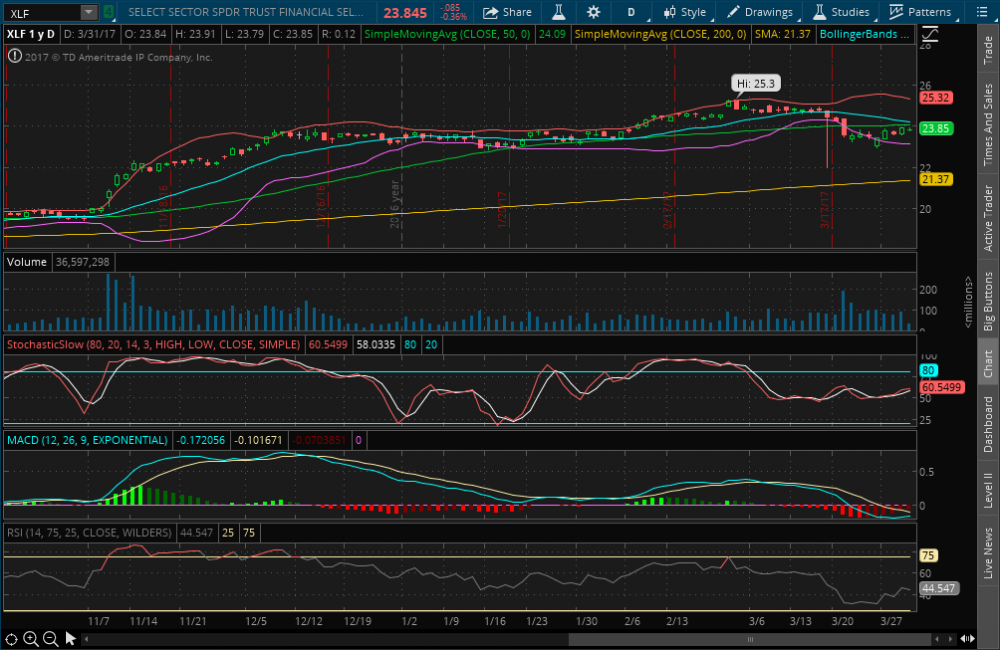Open the Studies menu
This screenshot has width=1000, height=650.
click(841, 12)
